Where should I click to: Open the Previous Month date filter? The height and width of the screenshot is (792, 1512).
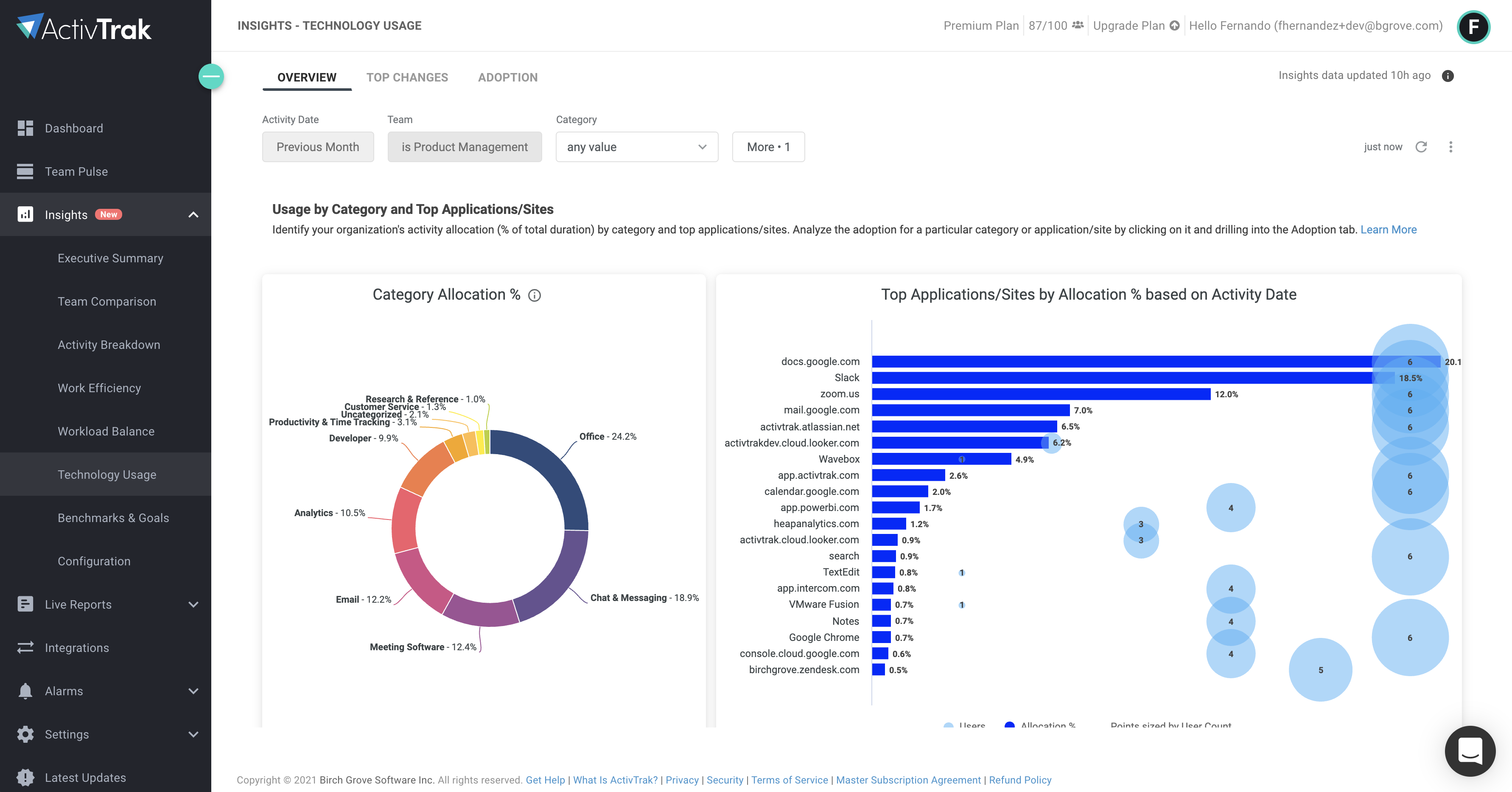tap(317, 147)
